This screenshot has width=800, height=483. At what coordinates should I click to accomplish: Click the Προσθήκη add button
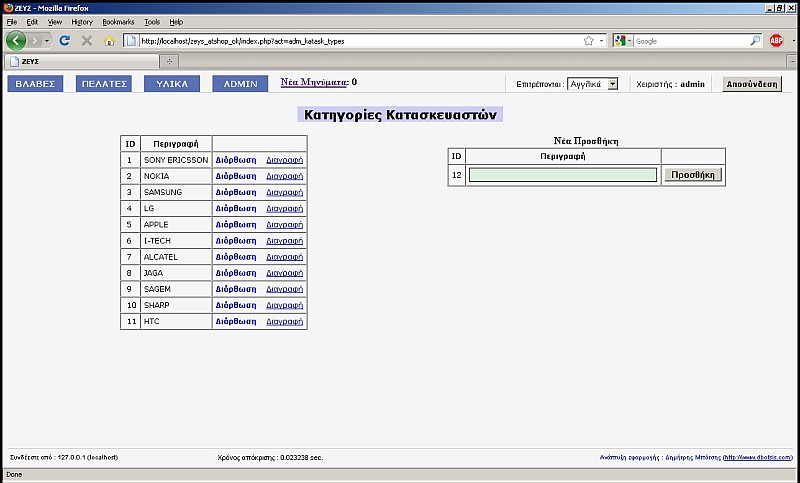[693, 175]
